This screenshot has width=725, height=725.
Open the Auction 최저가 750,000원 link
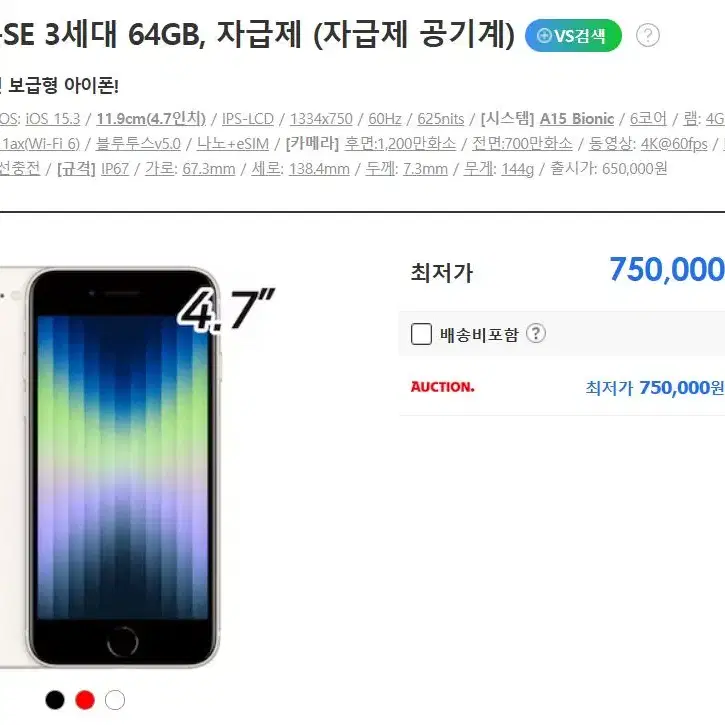[x=655, y=387]
